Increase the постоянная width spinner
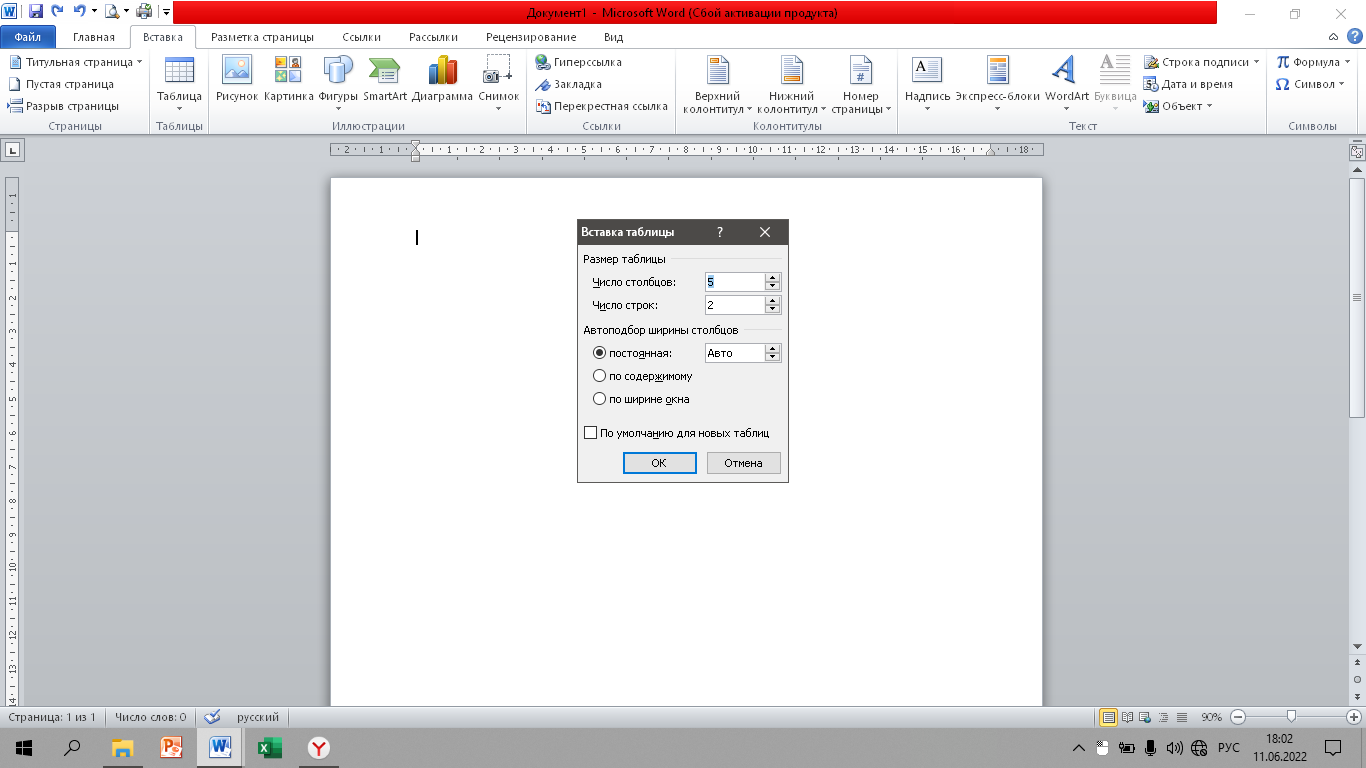This screenshot has height=768, width=1366. [772, 349]
